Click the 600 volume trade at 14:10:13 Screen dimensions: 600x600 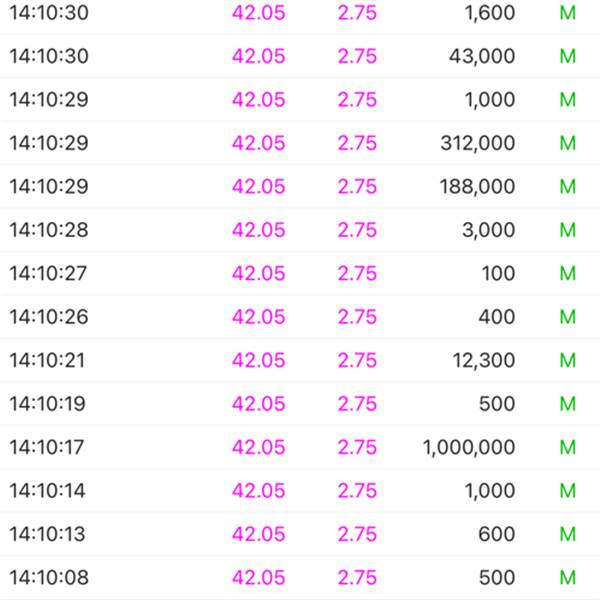tap(300, 534)
